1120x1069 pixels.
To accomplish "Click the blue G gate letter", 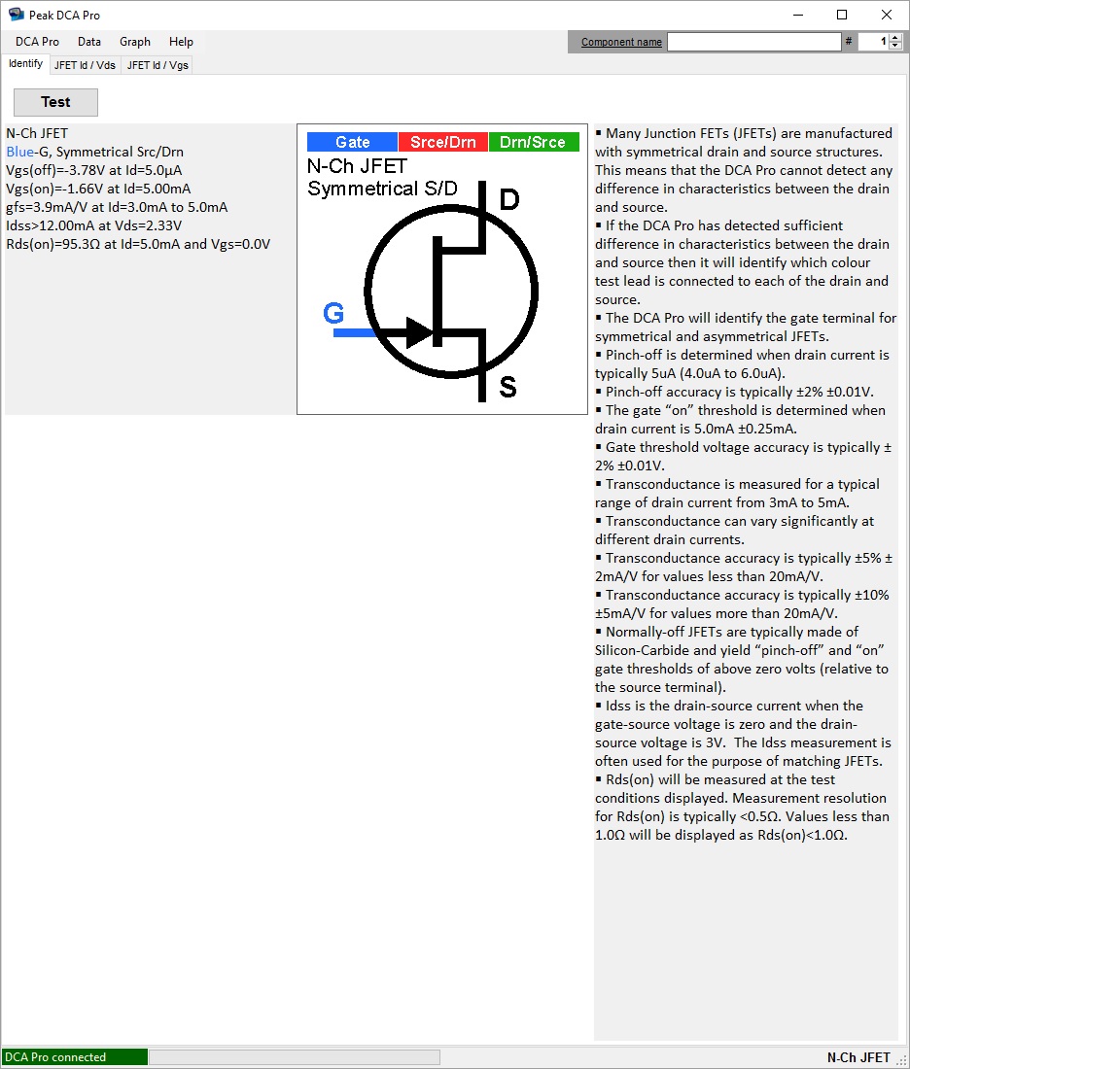I will (x=333, y=313).
